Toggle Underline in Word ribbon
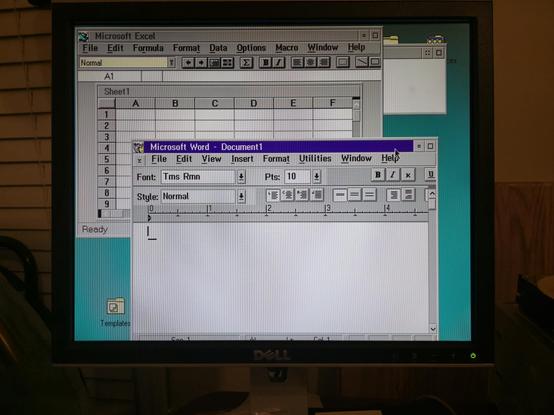The width and height of the screenshot is (554, 415). tap(430, 174)
